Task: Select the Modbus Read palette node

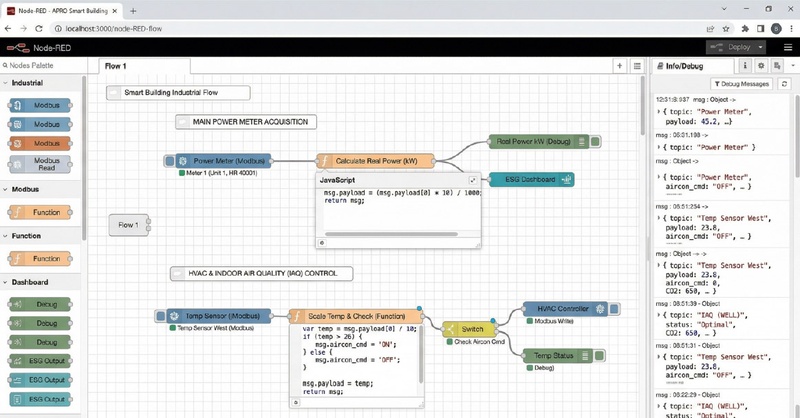Action: [x=40, y=164]
